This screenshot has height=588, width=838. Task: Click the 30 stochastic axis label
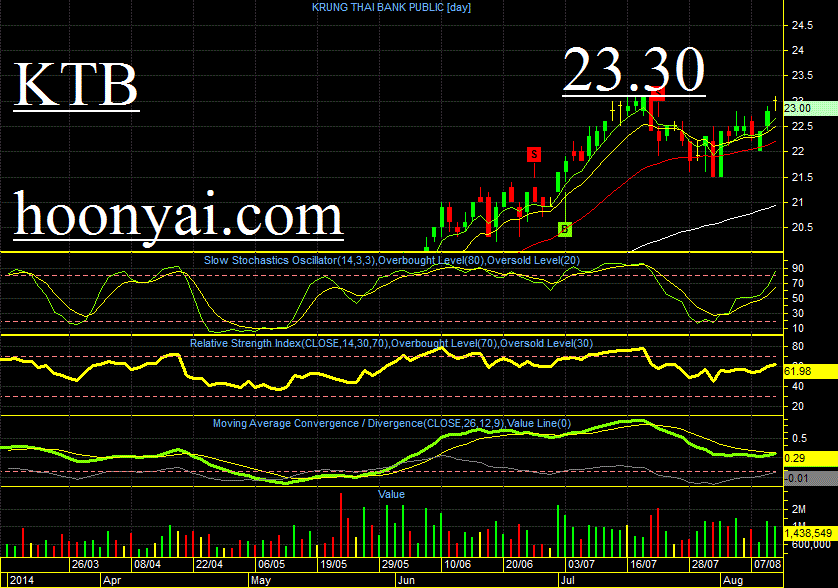798,313
